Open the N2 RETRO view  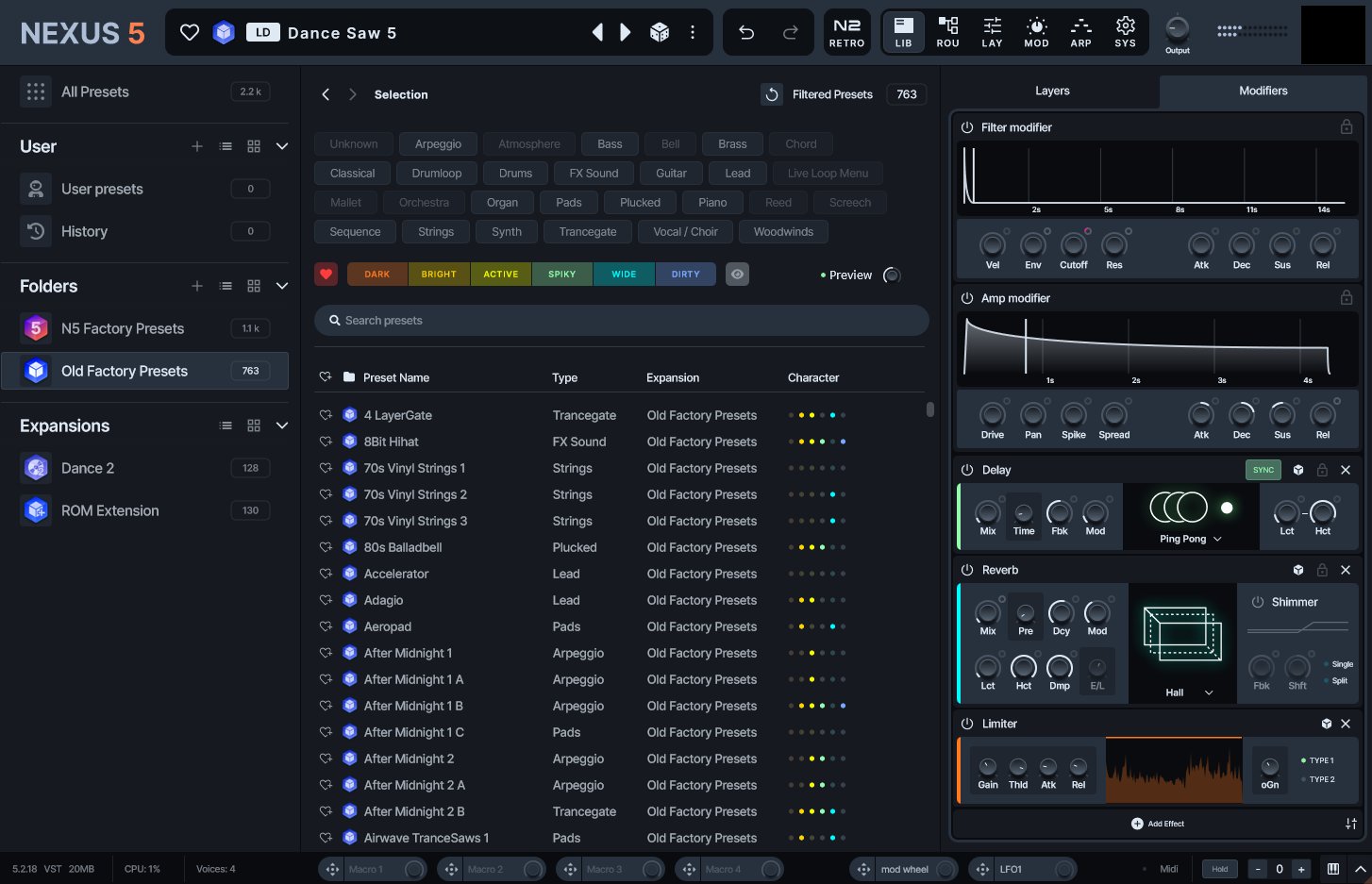pos(846,32)
